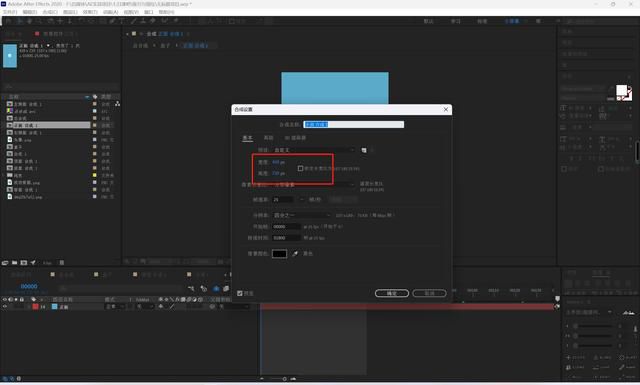Select the Eraser tool
The height and width of the screenshot is (385, 640).
coord(153,21)
